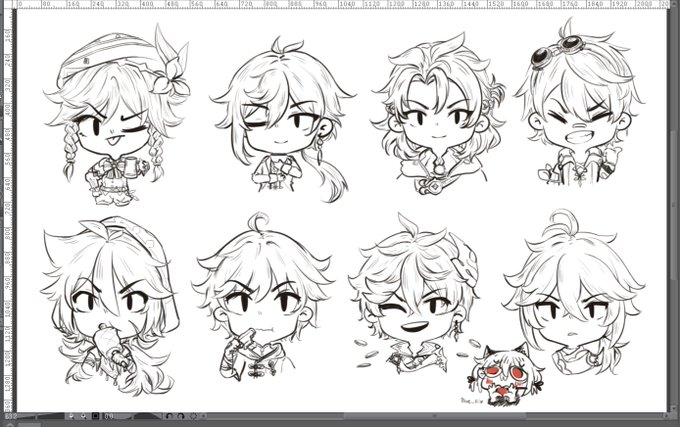Reset canvas rotation using the reset icon

click(193, 416)
